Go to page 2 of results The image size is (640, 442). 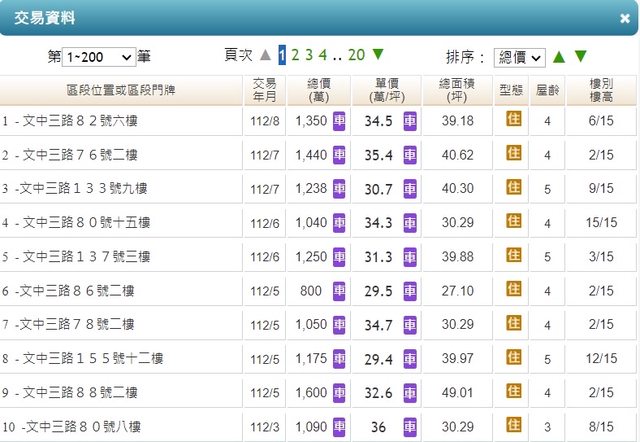coord(295,56)
